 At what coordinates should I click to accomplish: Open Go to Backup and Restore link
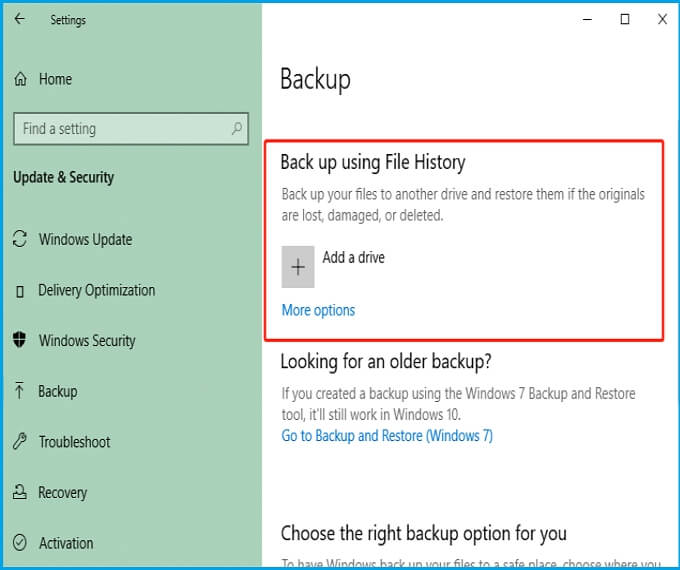tap(387, 436)
